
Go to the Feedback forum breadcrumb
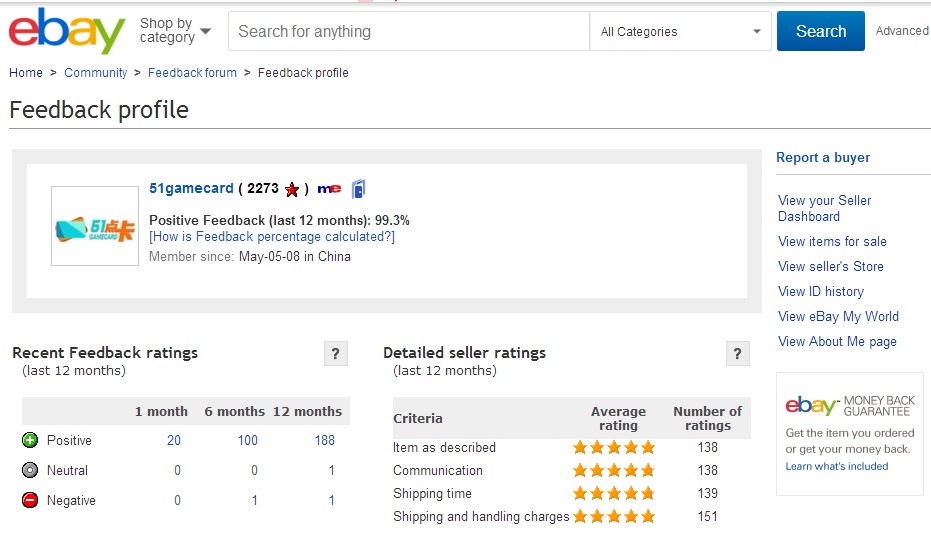click(x=192, y=73)
